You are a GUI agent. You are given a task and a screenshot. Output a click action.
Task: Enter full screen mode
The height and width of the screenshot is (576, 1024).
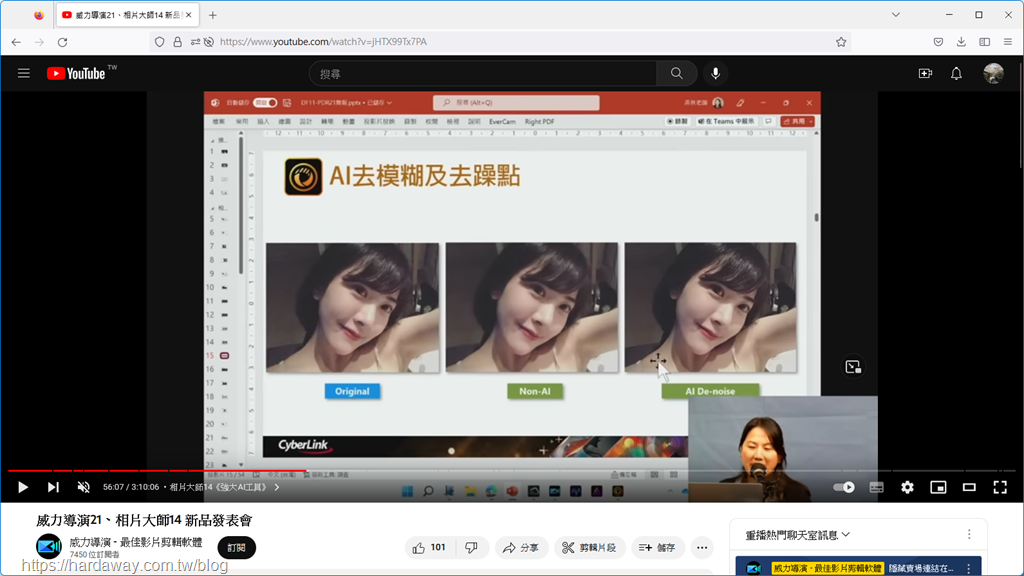(x=1000, y=487)
